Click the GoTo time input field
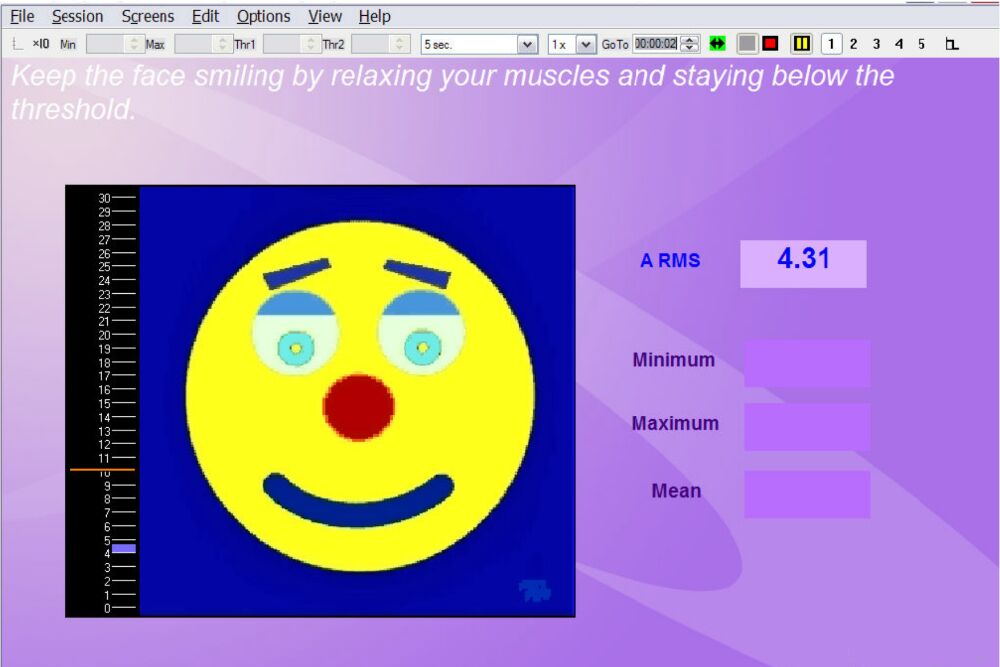Screen dimensions: 1000x667 (655, 44)
